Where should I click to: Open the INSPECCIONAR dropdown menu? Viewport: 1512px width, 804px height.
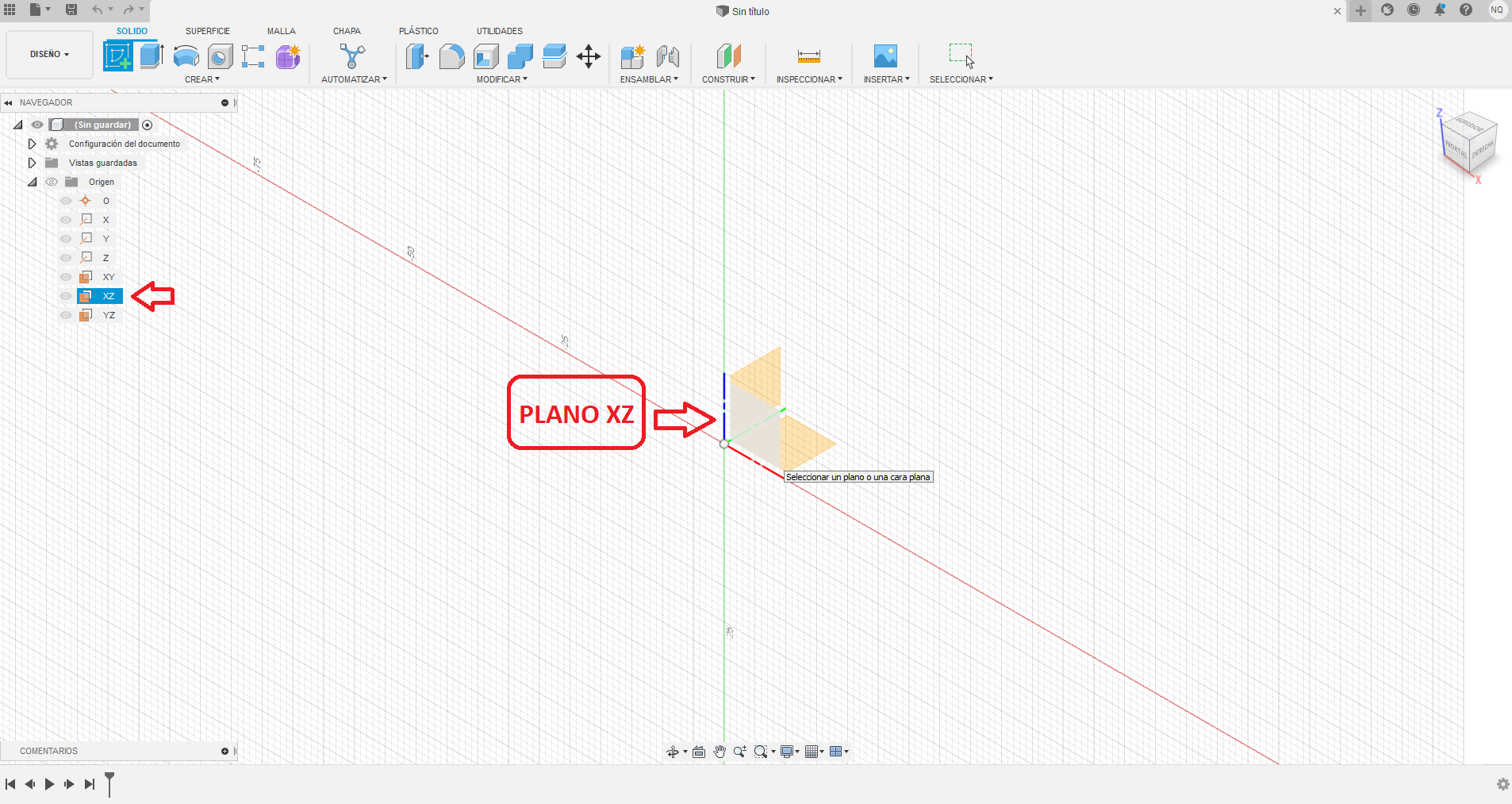click(x=809, y=79)
